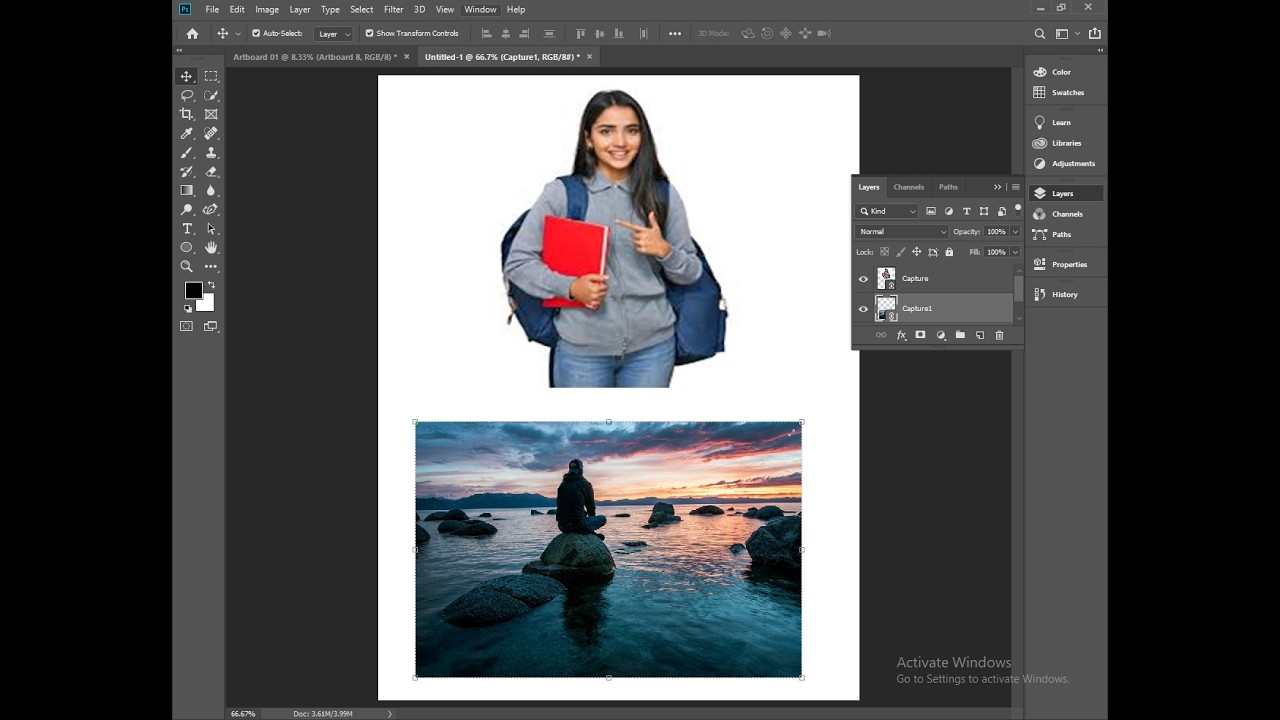Select the Lasso tool
Screen dimensions: 1280x720
click(x=187, y=95)
